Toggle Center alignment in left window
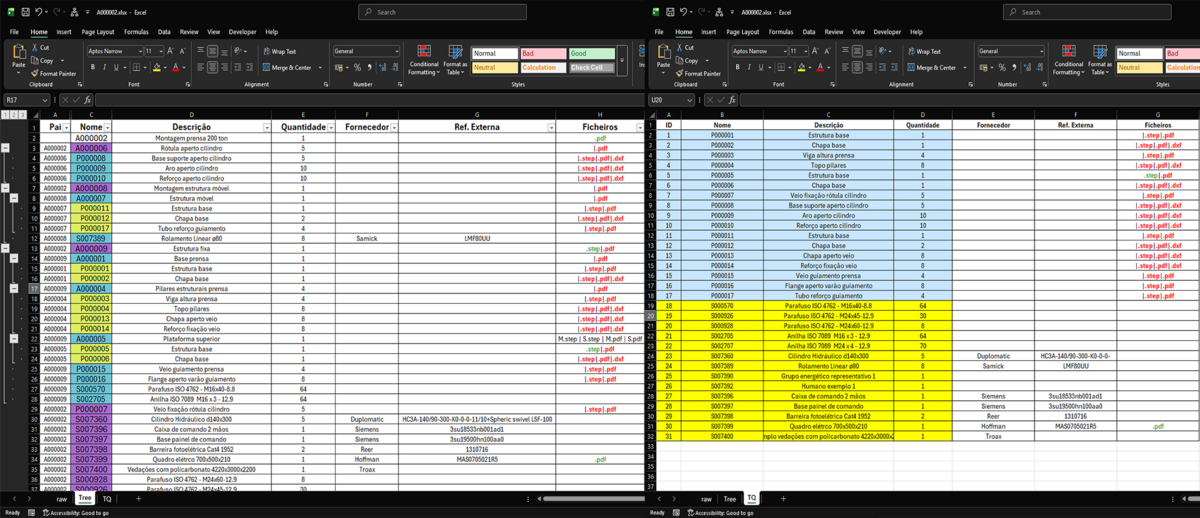The image size is (1200, 518). tap(212, 67)
